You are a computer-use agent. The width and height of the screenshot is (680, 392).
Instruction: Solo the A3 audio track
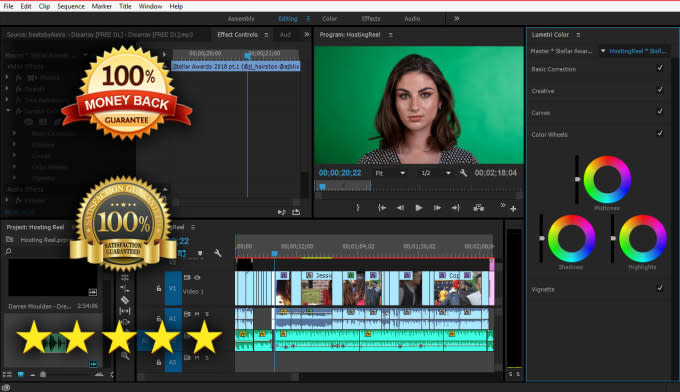207,358
